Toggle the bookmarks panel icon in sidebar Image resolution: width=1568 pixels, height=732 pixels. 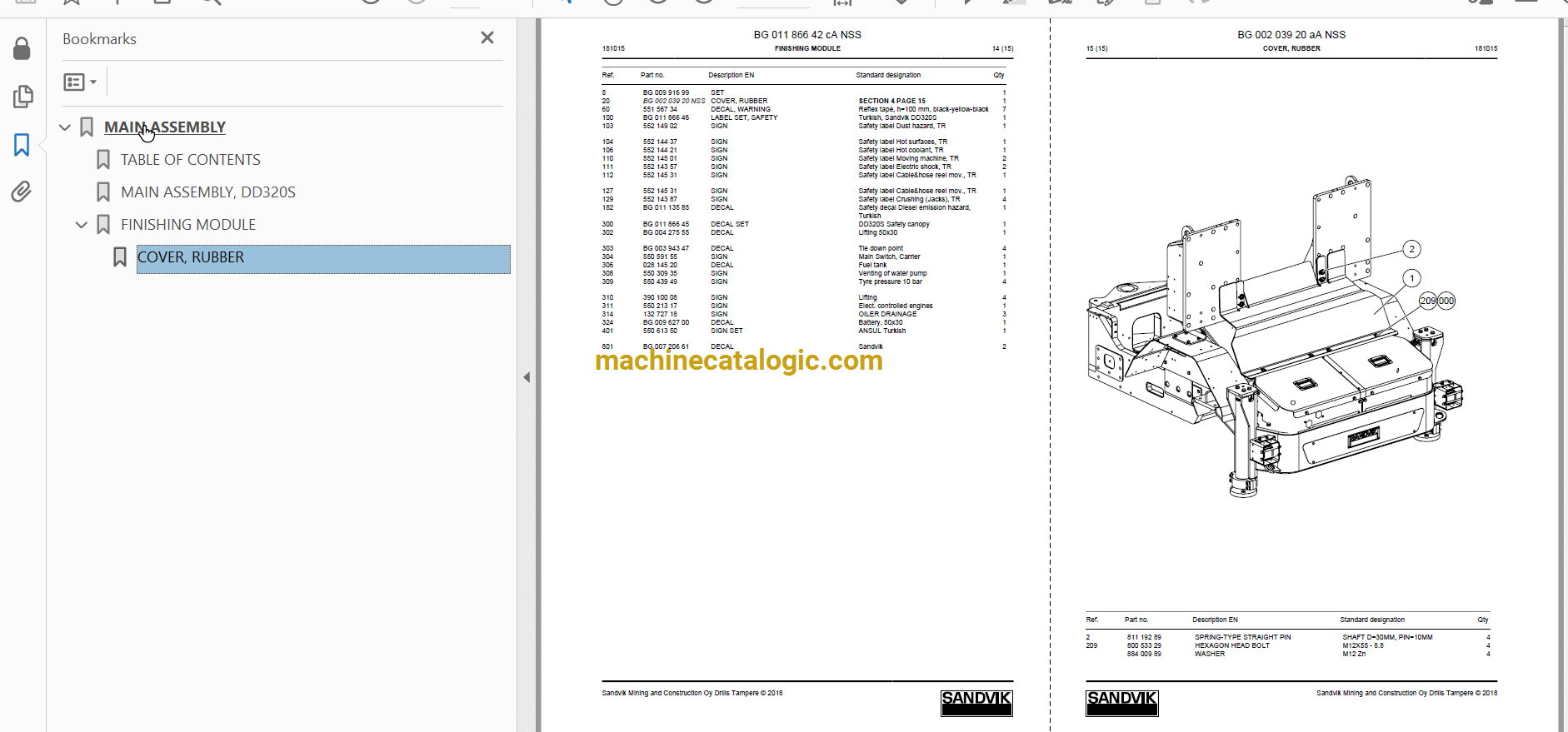click(22, 145)
